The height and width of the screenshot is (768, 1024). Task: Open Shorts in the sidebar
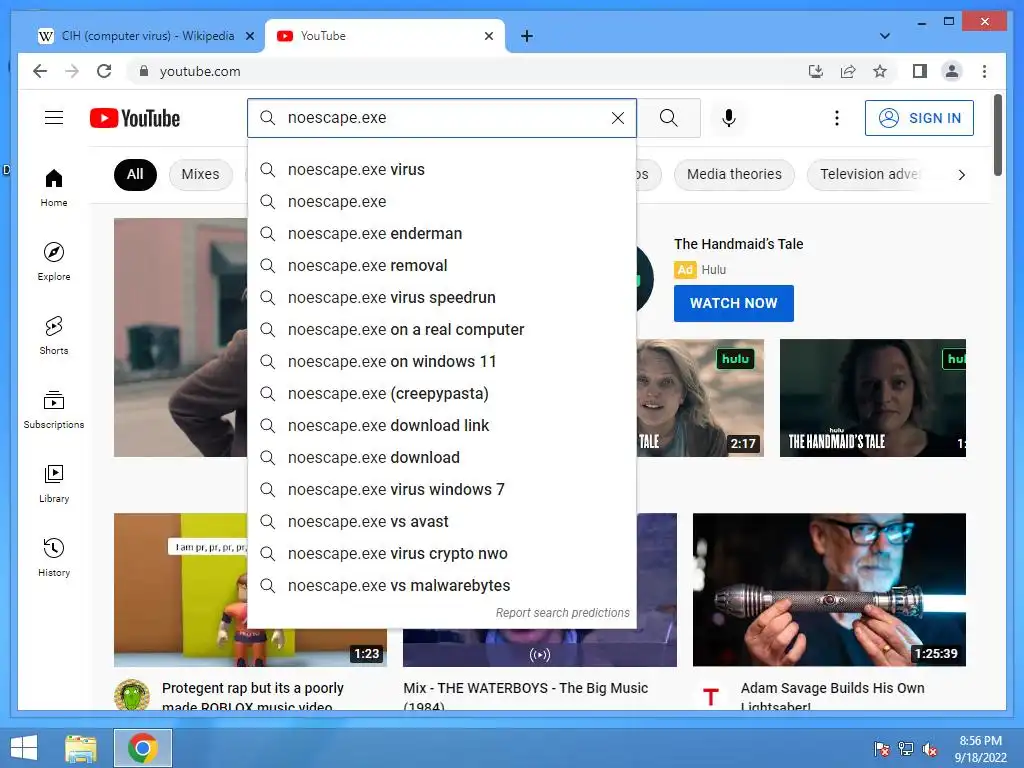pyautogui.click(x=54, y=336)
